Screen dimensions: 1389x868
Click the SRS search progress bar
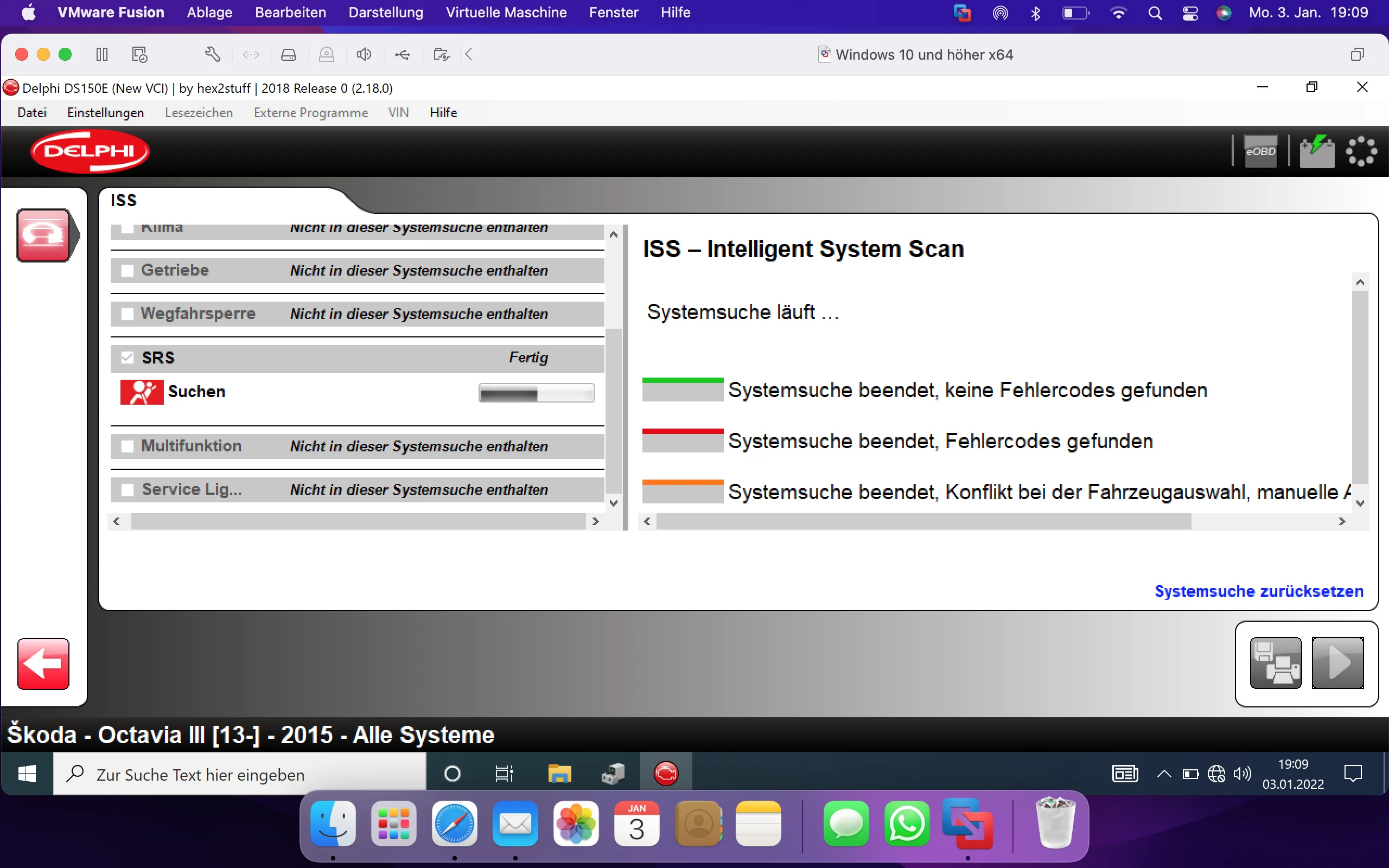point(536,393)
